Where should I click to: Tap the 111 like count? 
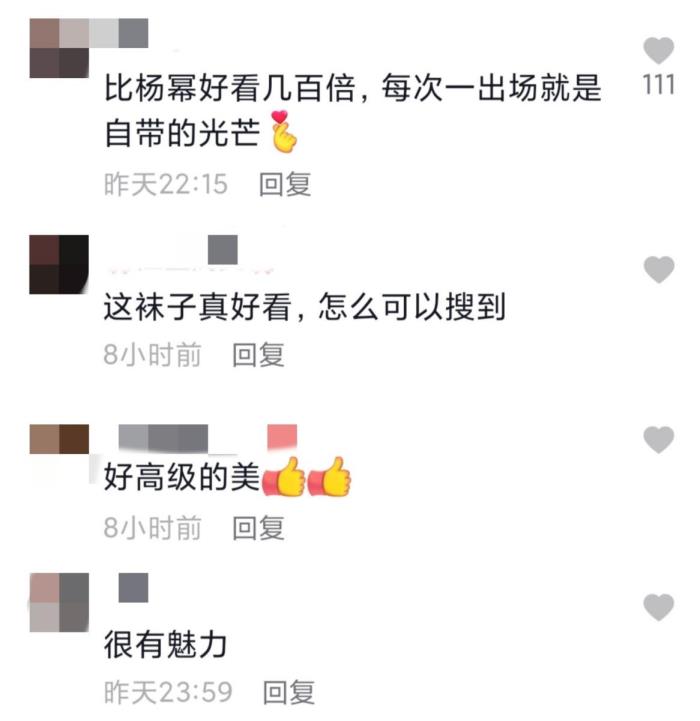658,85
